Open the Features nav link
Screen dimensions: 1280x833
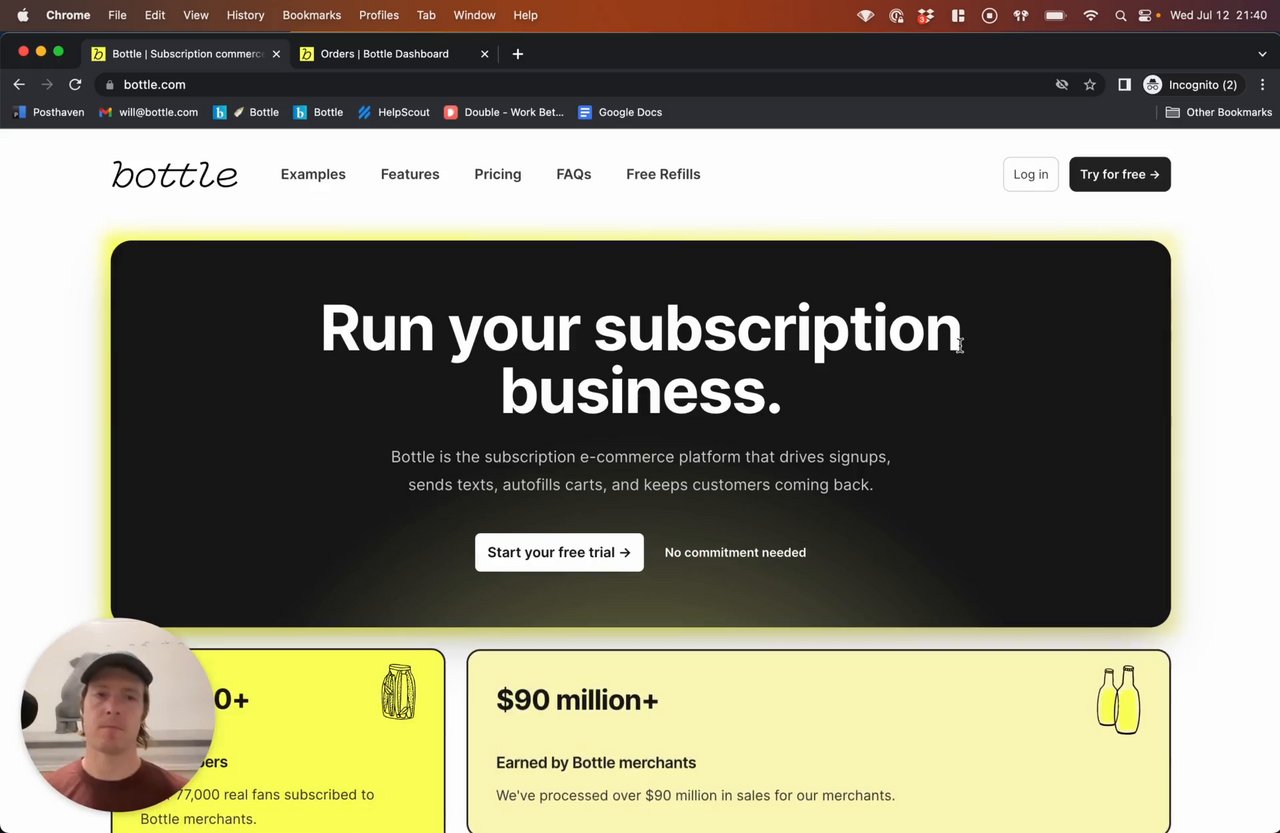pos(410,174)
